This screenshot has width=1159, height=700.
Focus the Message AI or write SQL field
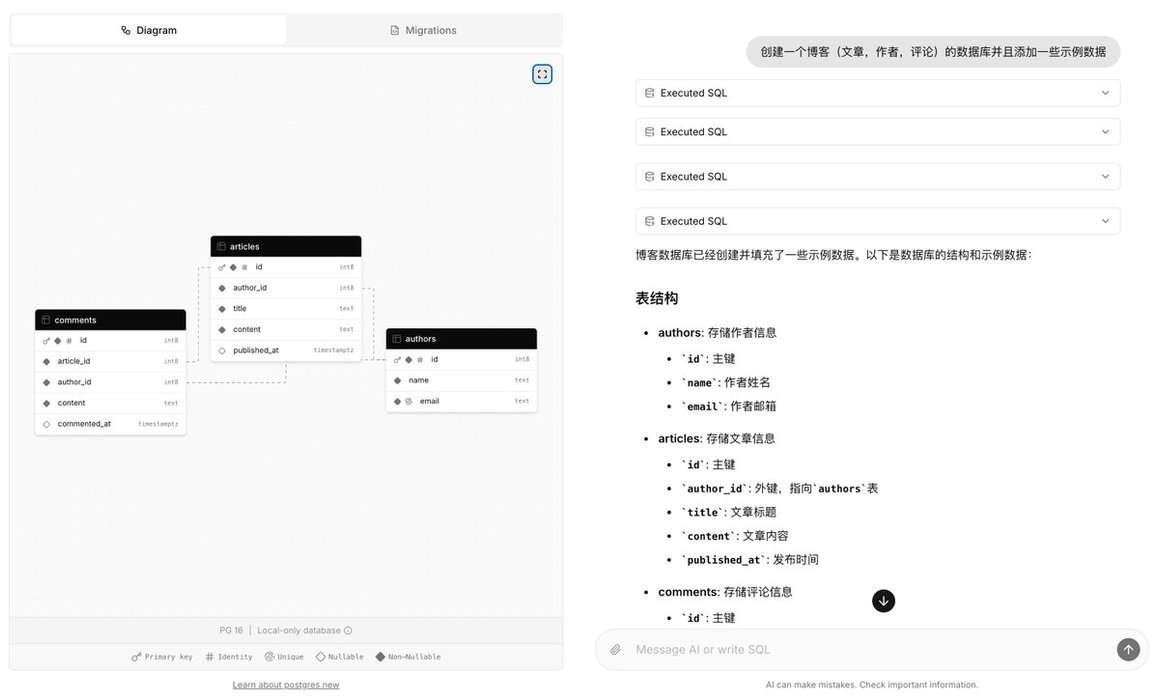(x=869, y=650)
